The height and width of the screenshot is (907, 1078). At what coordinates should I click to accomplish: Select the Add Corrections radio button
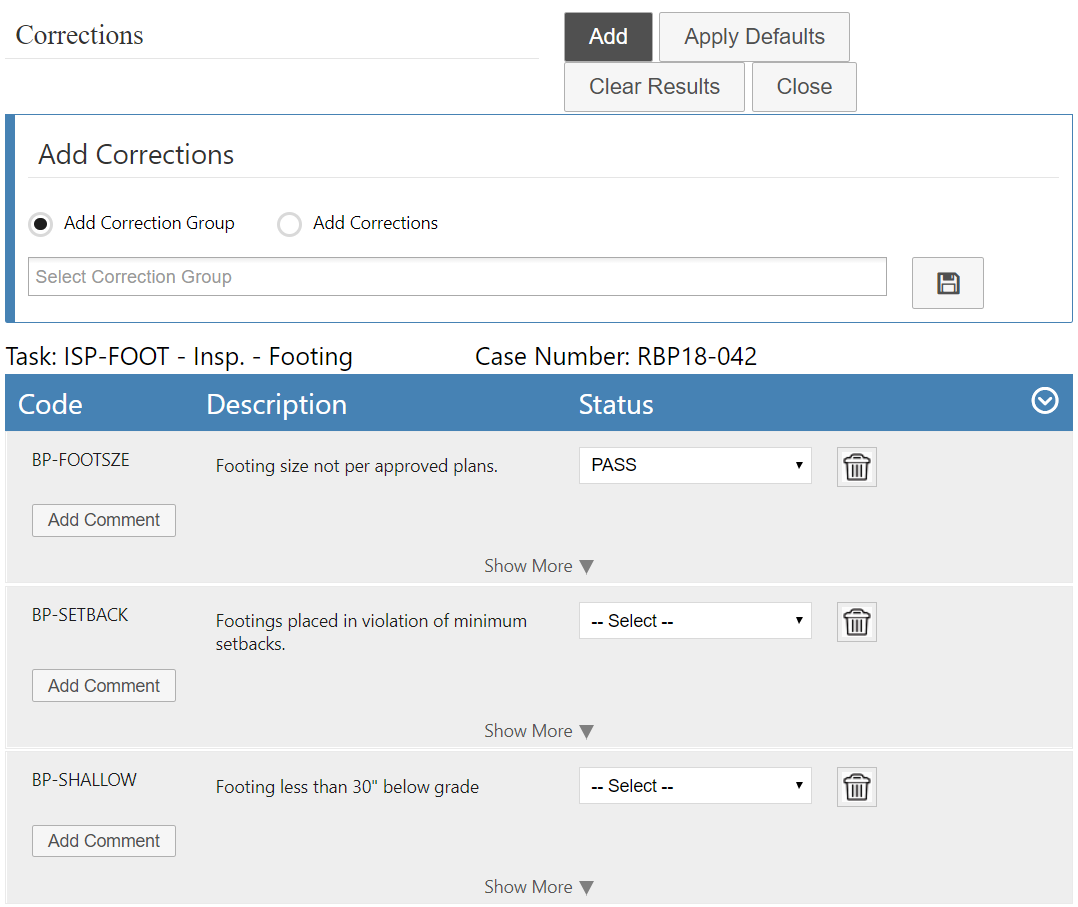coord(289,223)
